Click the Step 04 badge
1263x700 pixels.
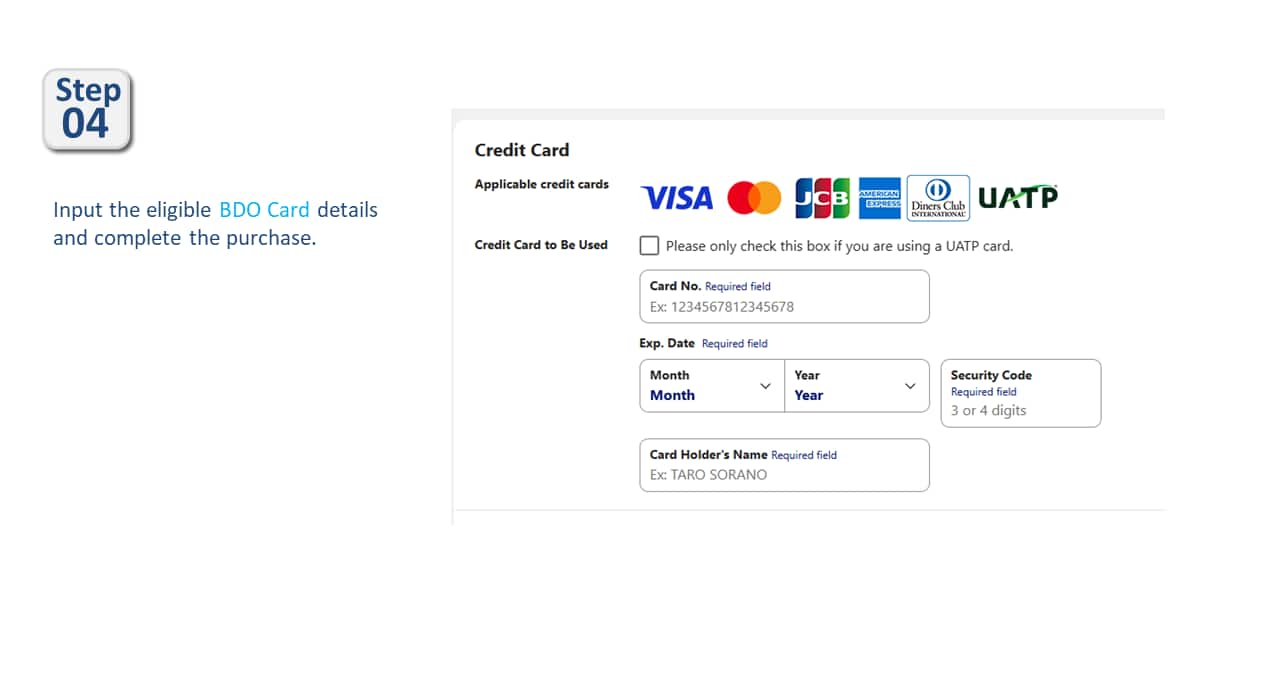pyautogui.click(x=88, y=110)
